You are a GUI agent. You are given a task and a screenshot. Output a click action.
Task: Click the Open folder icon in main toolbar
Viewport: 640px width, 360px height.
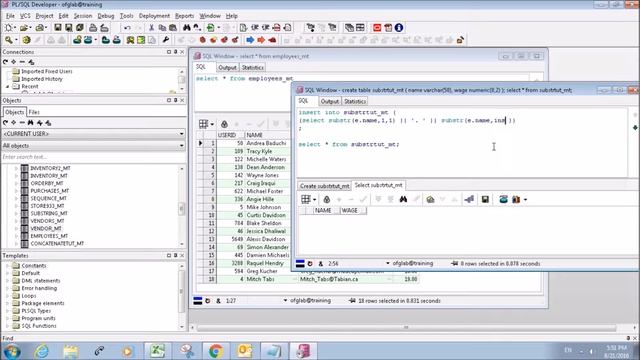pos(24,28)
